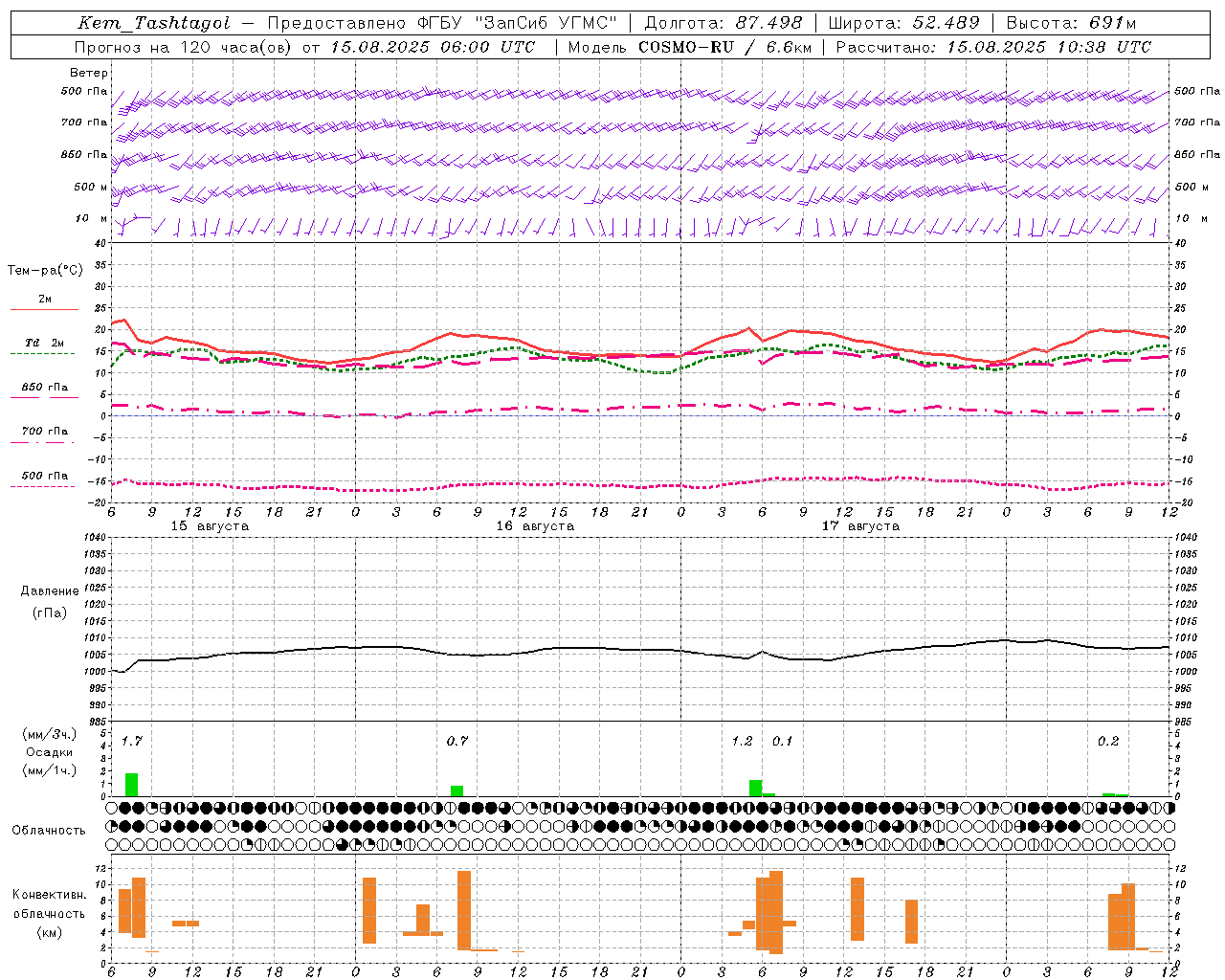Click the '17 августа' date label
The width and height of the screenshot is (1225, 980).
pos(860,526)
